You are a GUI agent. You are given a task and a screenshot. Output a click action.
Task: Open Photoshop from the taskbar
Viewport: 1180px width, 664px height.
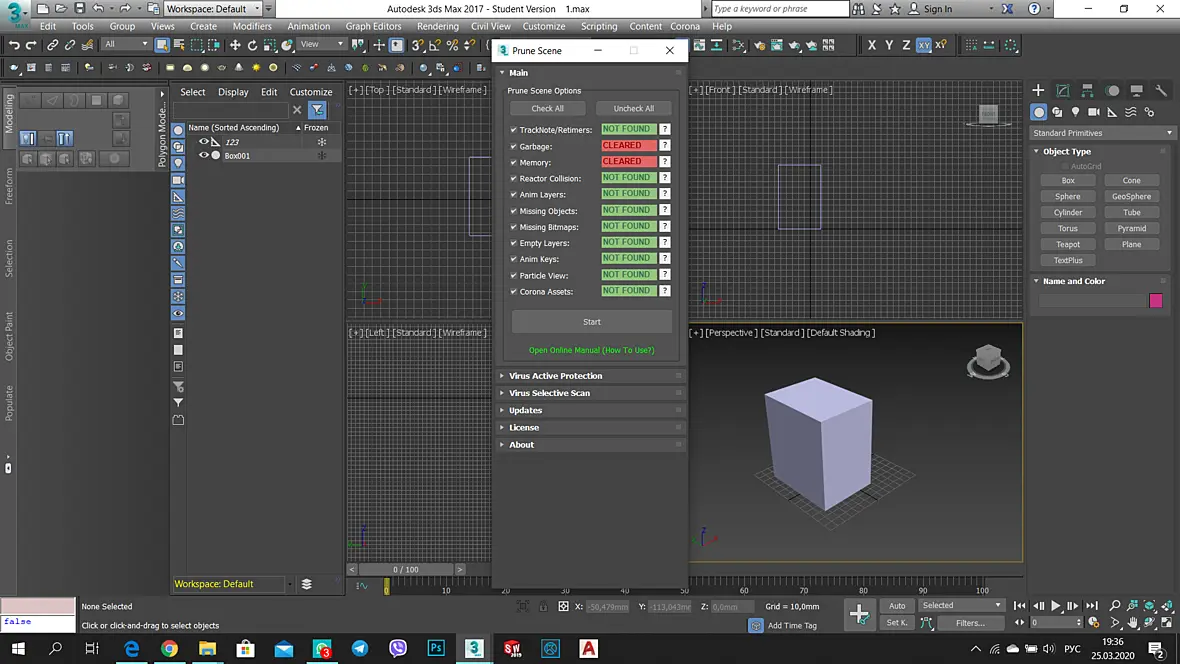(x=436, y=648)
